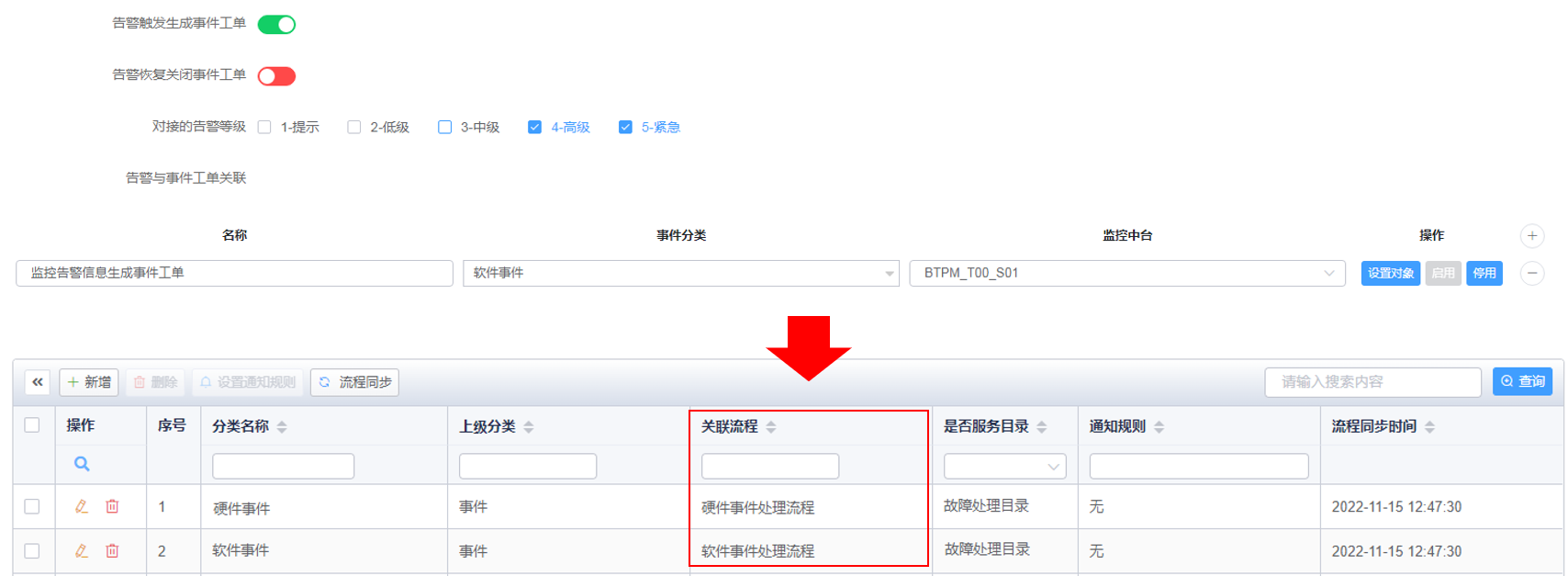
Task: Enable the 告警恢复关闭事件工单 switch
Action: [276, 76]
